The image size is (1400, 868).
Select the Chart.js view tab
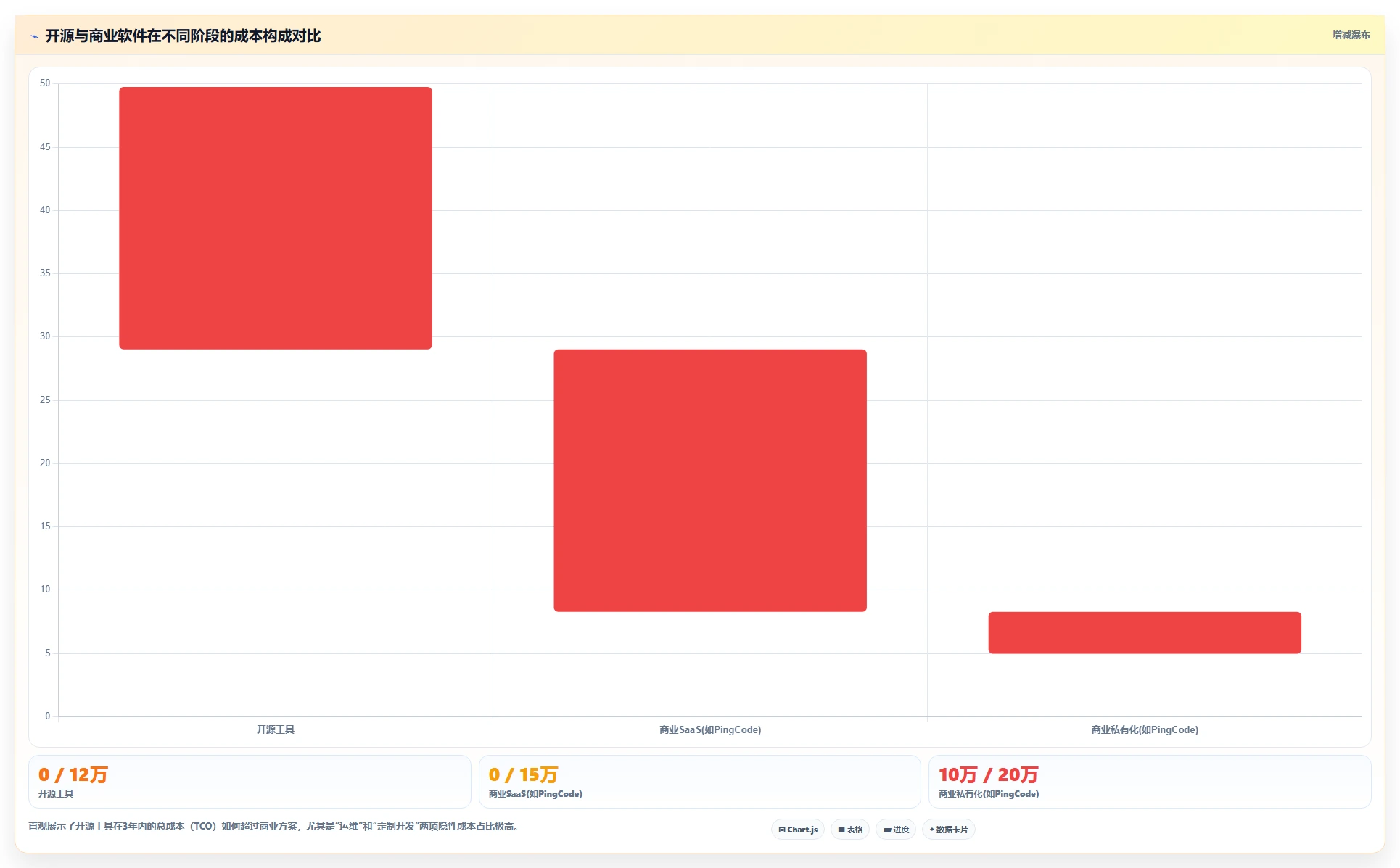point(798,830)
